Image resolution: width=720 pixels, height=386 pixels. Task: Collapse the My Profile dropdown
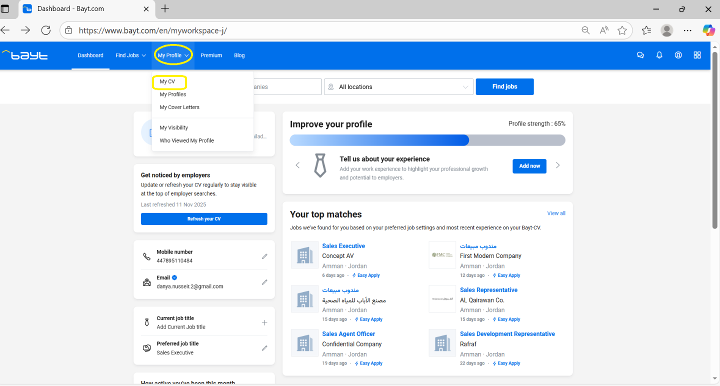click(173, 55)
